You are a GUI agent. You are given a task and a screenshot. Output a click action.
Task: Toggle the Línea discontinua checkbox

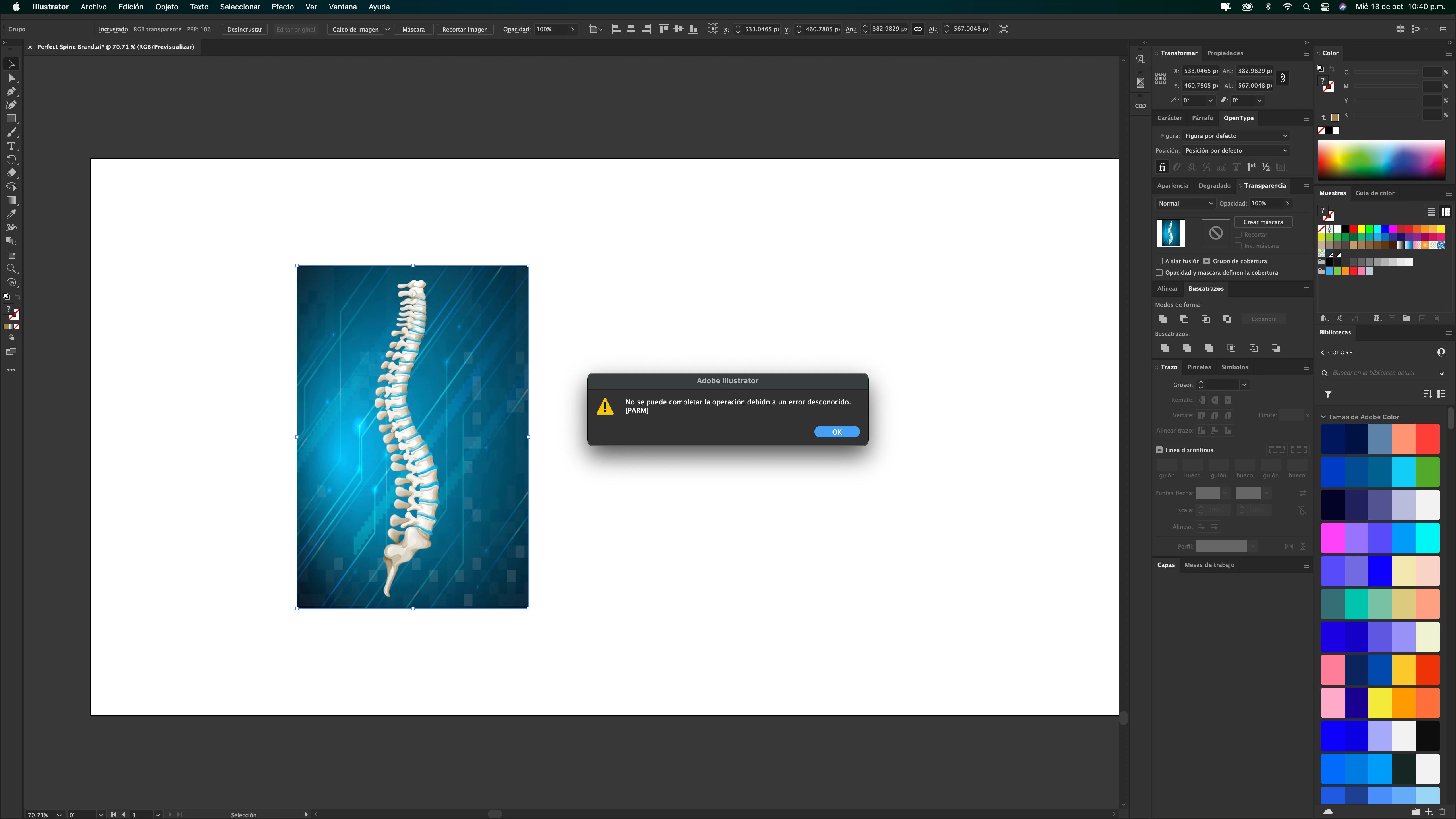point(1159,450)
